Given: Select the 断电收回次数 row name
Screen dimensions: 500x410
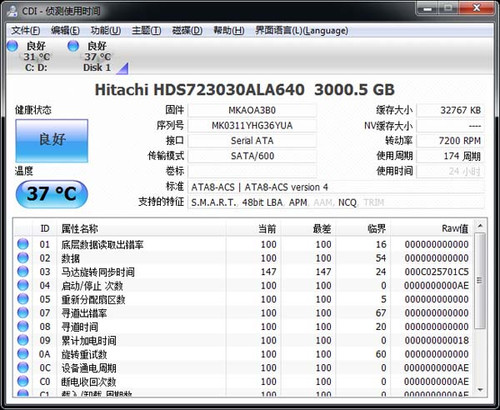Looking at the screenshot, I should click(x=89, y=382).
